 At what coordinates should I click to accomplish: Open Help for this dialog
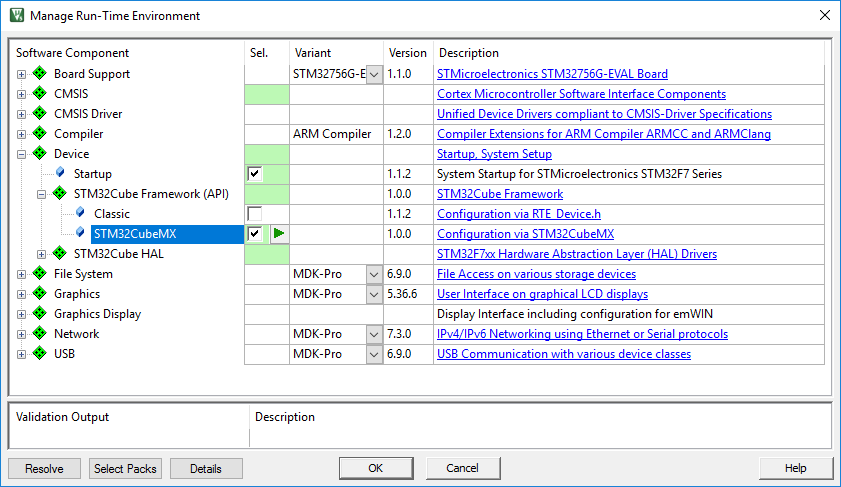[795, 468]
